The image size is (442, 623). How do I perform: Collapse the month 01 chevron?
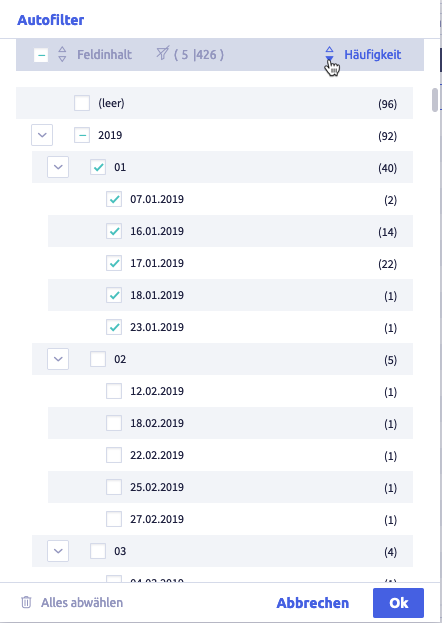click(58, 167)
